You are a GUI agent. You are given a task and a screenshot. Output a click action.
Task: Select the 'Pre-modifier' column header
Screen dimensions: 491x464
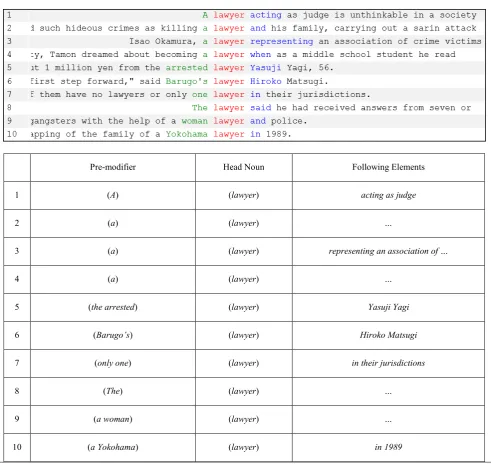[x=113, y=167]
